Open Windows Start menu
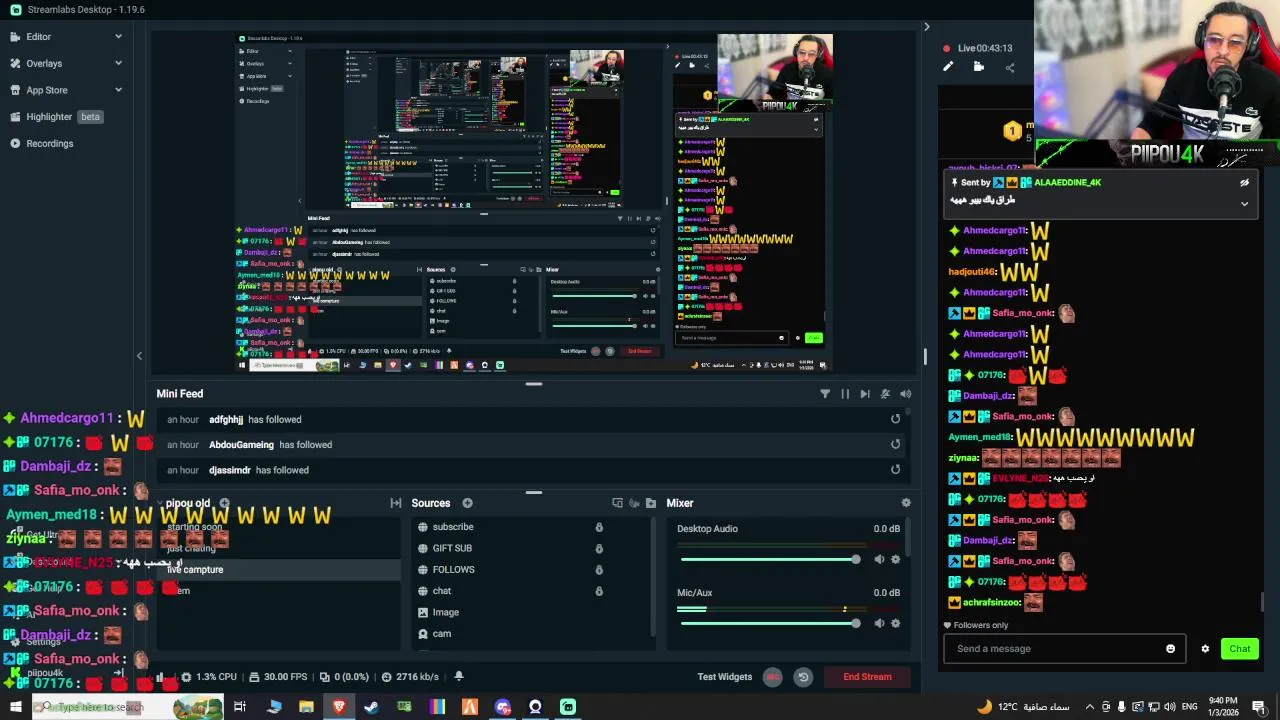The height and width of the screenshot is (720, 1280). pyautogui.click(x=15, y=707)
